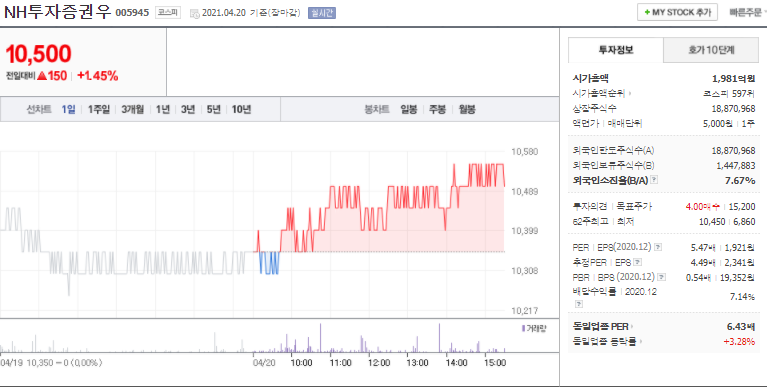Select the 3개월 line chart range
The height and width of the screenshot is (387, 767).
pyautogui.click(x=133, y=109)
